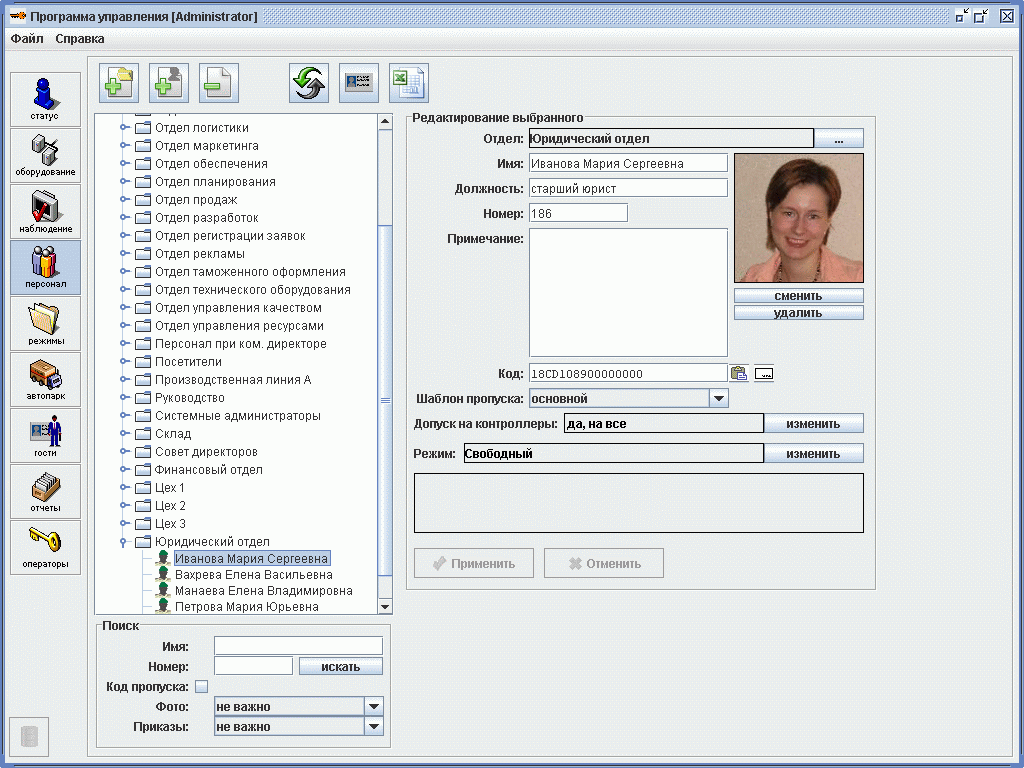This screenshot has height=768, width=1024.
Task: Open the Файл menu
Action: click(x=27, y=39)
